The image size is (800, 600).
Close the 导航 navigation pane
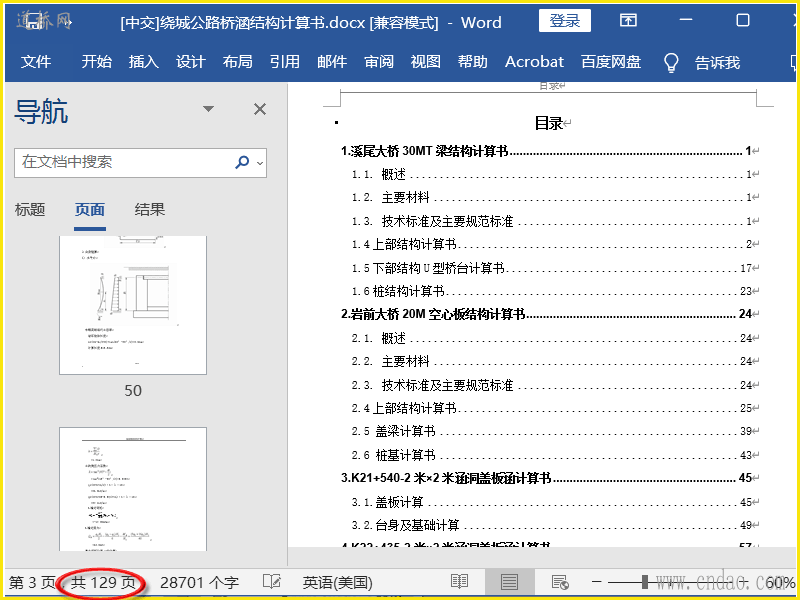260,109
